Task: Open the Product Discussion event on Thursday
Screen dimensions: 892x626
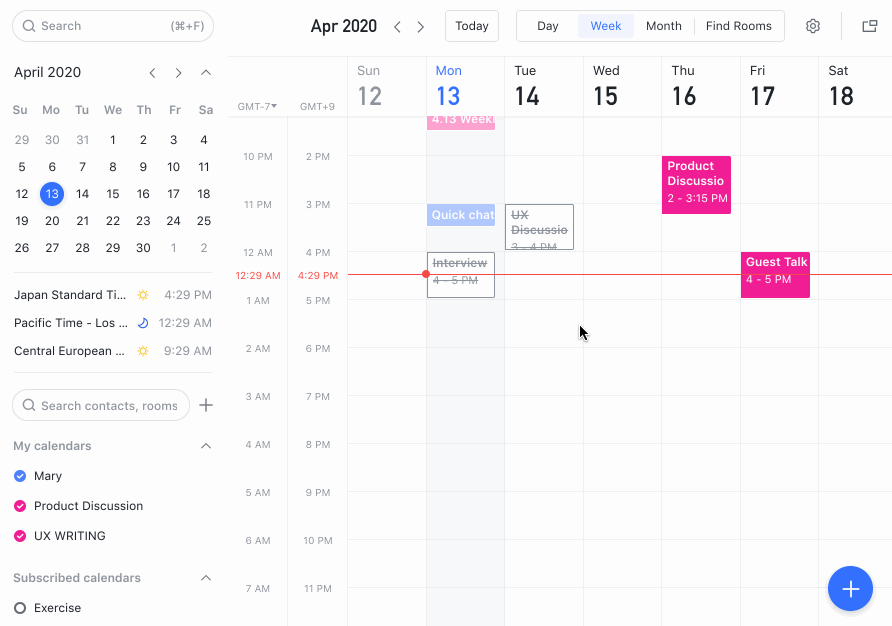Action: click(x=696, y=185)
